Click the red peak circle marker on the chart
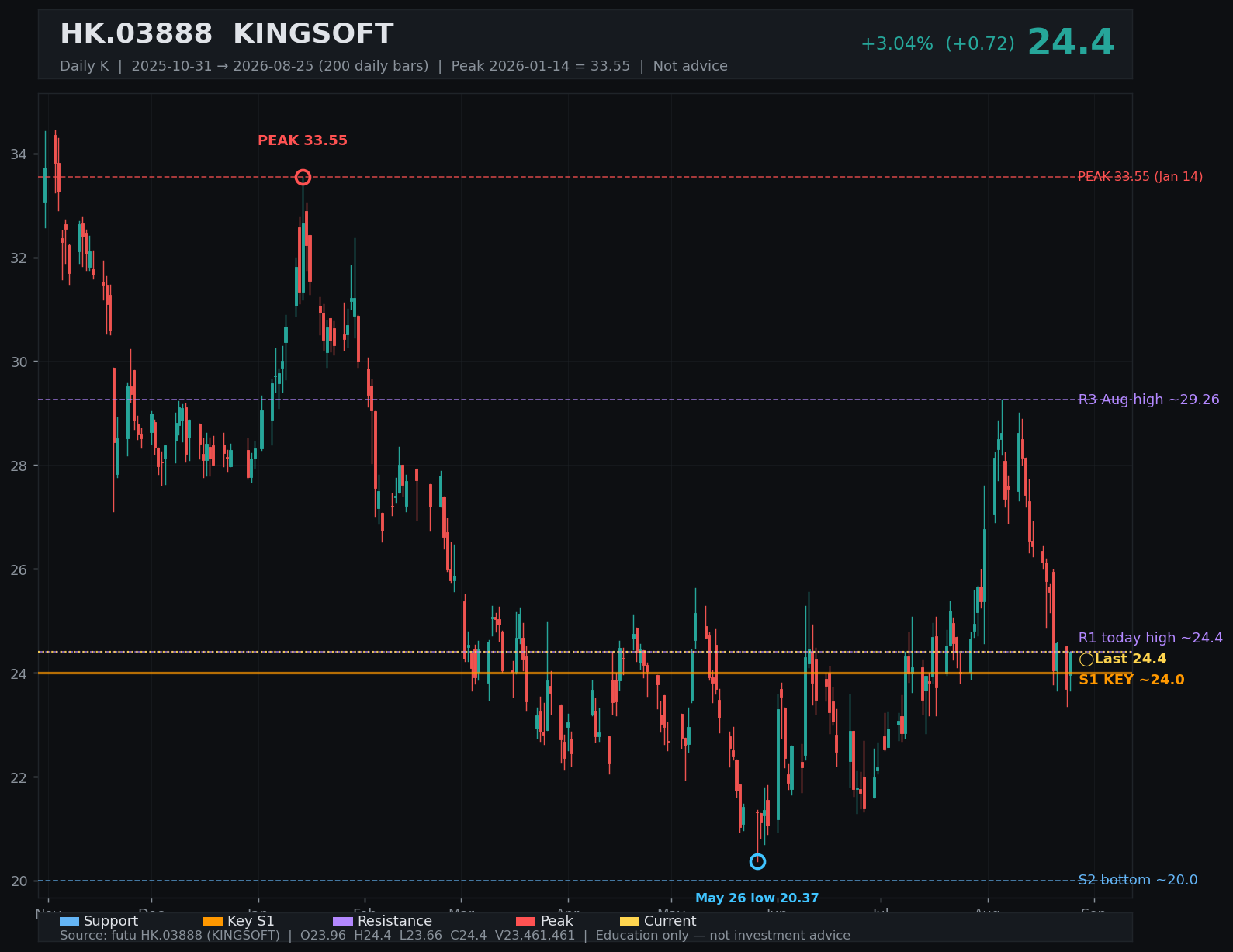 (303, 178)
